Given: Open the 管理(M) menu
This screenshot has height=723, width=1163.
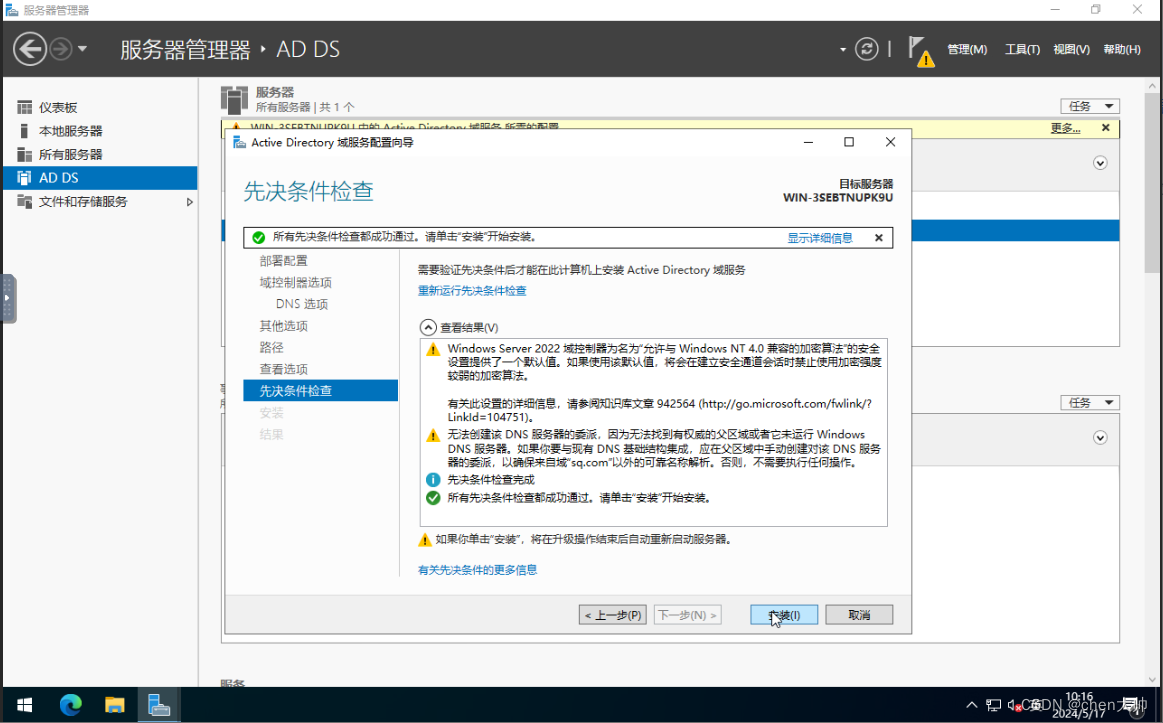Looking at the screenshot, I should point(967,50).
